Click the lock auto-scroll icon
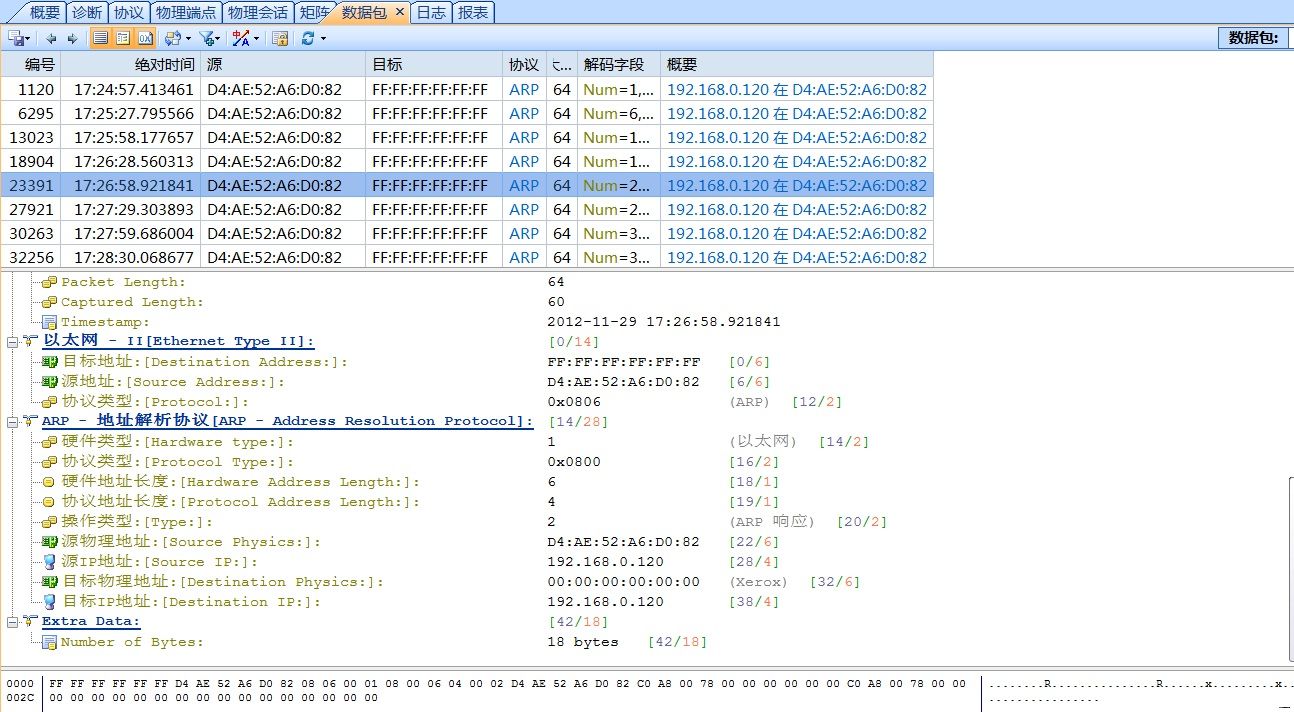This screenshot has height=712, width=1294. [x=280, y=38]
